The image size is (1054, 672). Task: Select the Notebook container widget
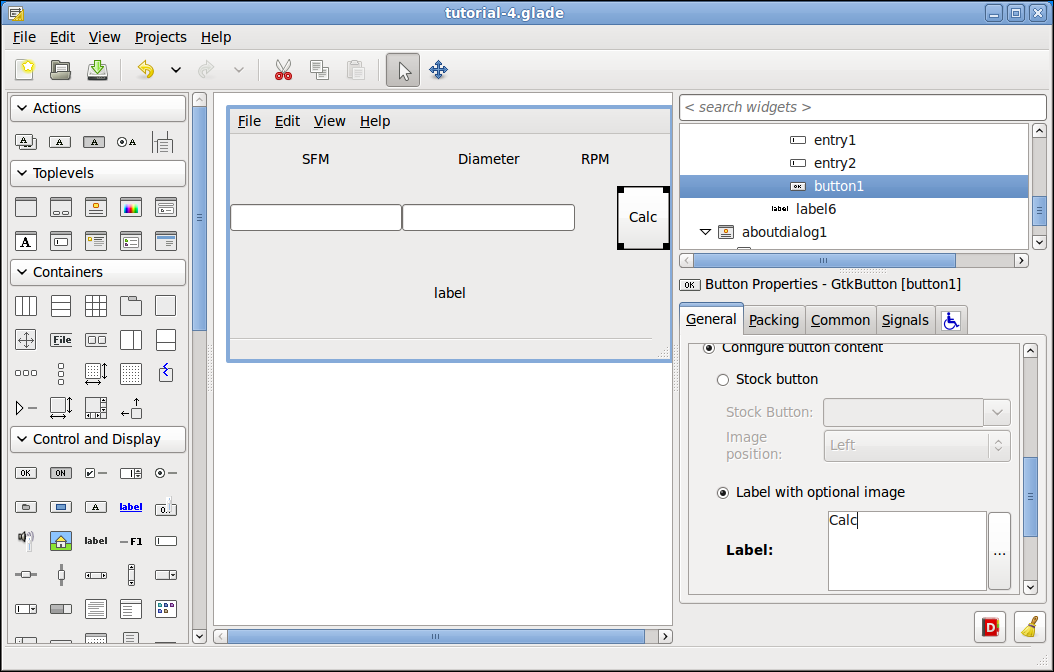[x=131, y=306]
